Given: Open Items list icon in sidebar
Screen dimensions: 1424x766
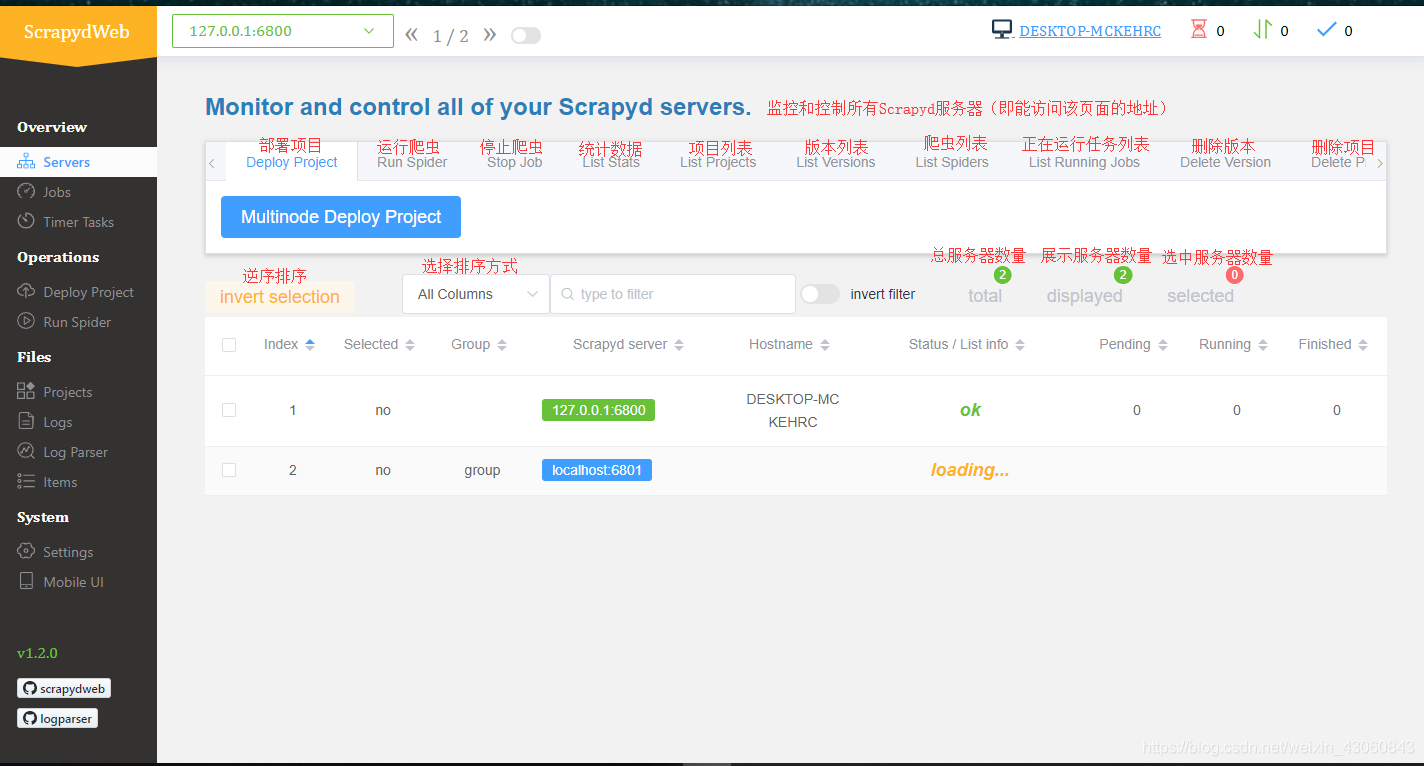Looking at the screenshot, I should (26, 481).
